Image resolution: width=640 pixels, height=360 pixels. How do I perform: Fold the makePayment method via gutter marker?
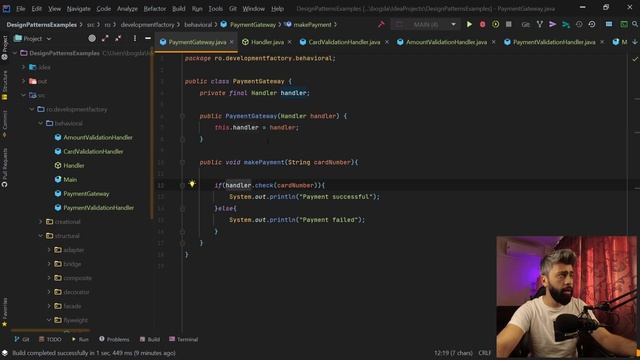point(182,162)
